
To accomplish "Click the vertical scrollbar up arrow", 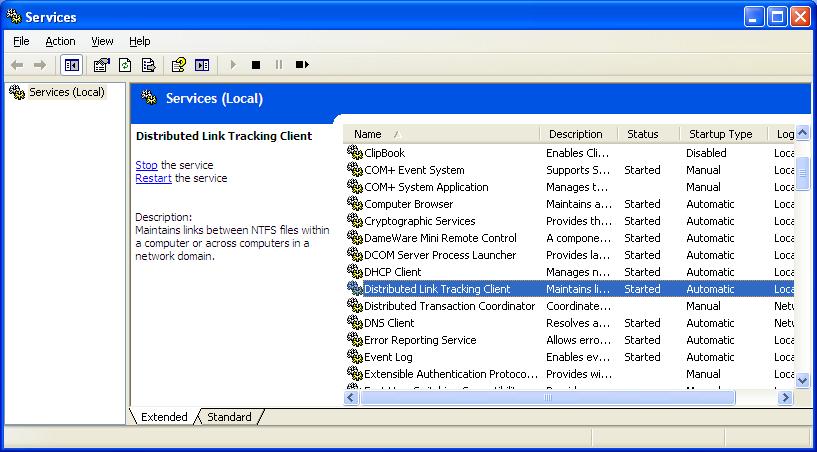I will point(802,133).
